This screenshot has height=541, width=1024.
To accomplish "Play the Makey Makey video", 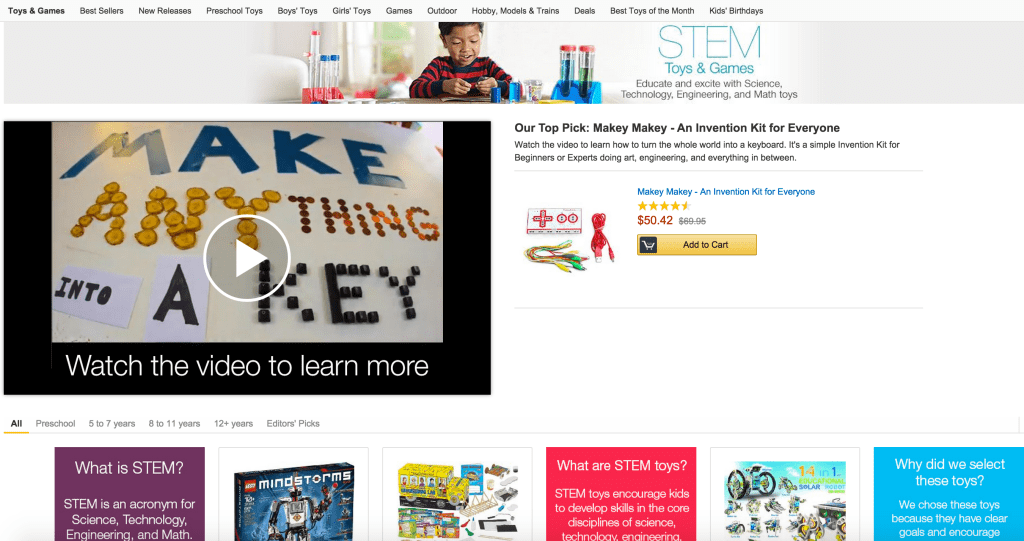I will point(247,258).
